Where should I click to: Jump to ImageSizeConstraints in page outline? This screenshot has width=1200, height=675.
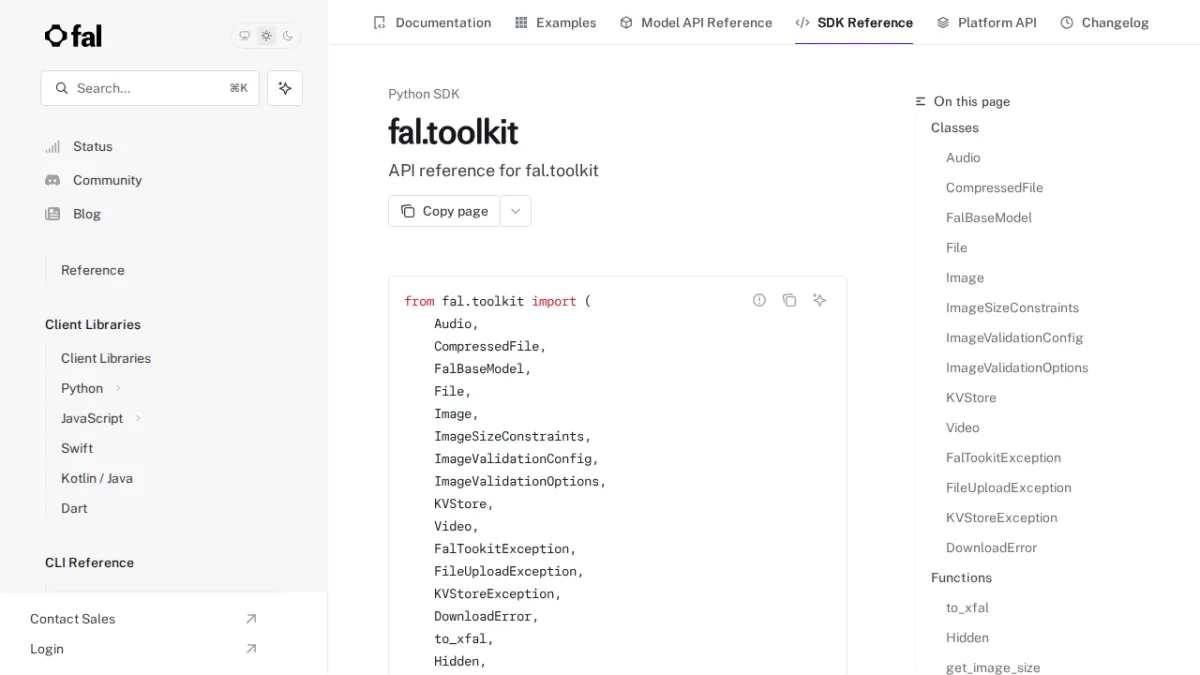[1012, 307]
